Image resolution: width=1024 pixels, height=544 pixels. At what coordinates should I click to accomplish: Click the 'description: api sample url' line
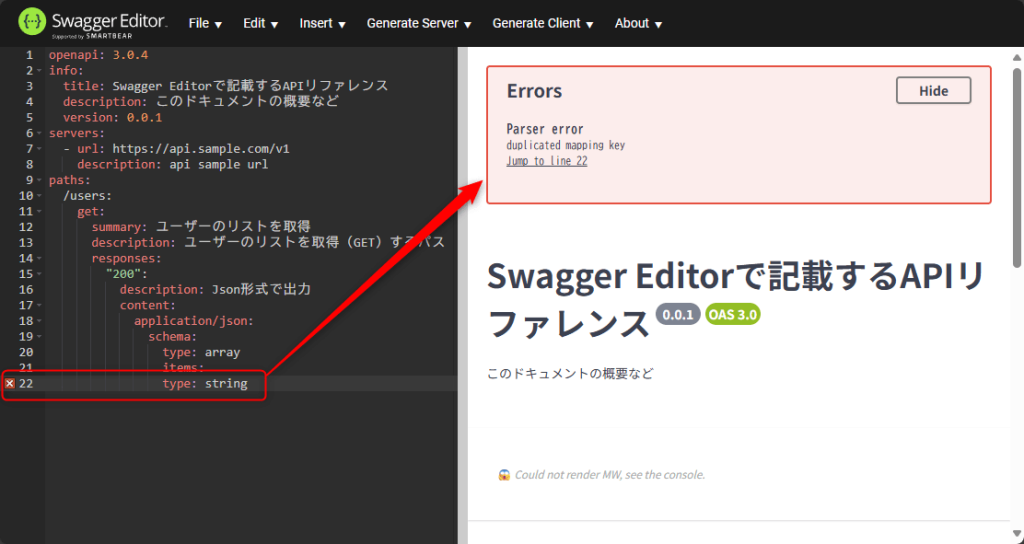click(x=172, y=165)
